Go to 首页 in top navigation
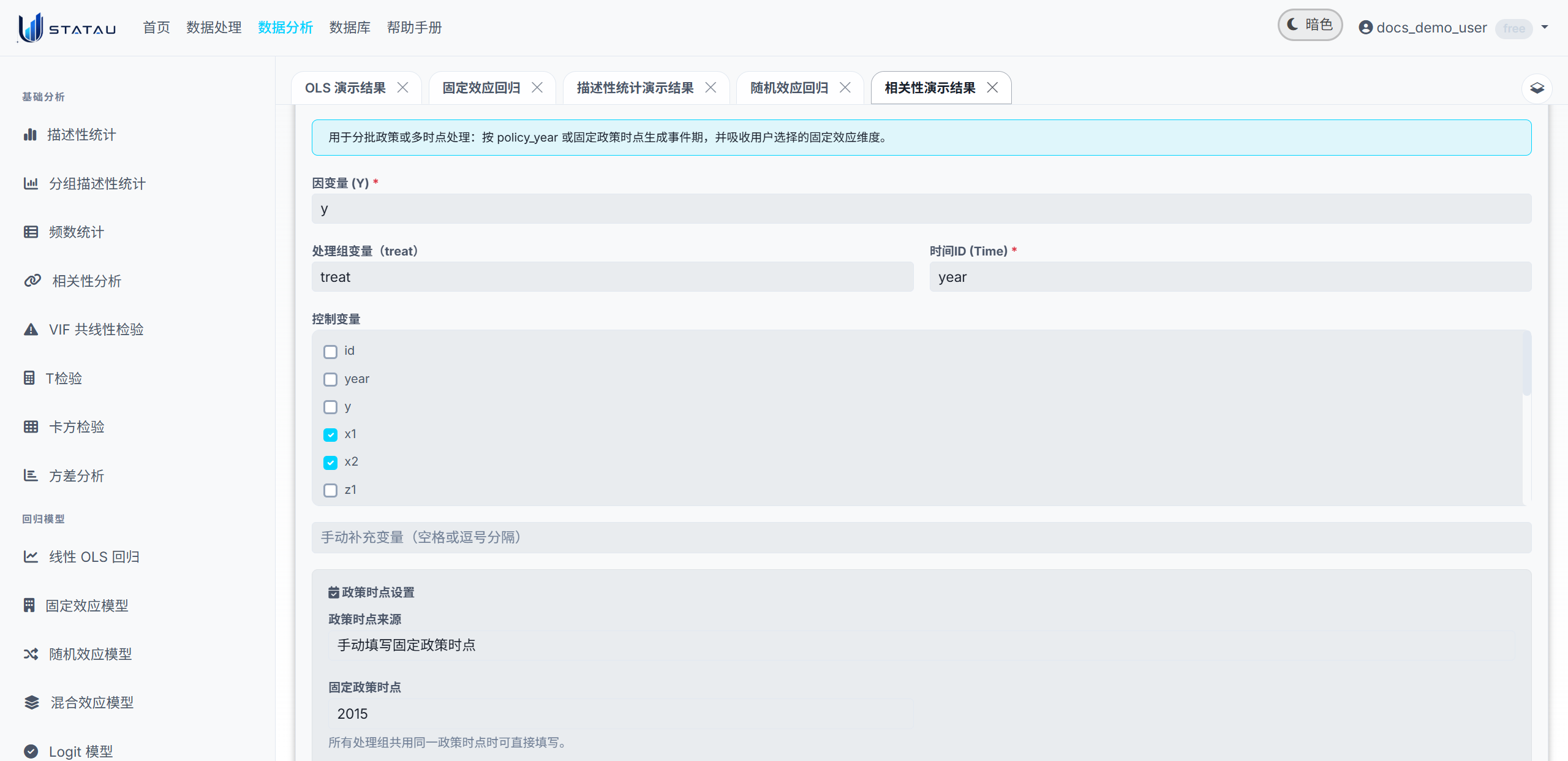Viewport: 1568px width, 761px height. pos(156,28)
